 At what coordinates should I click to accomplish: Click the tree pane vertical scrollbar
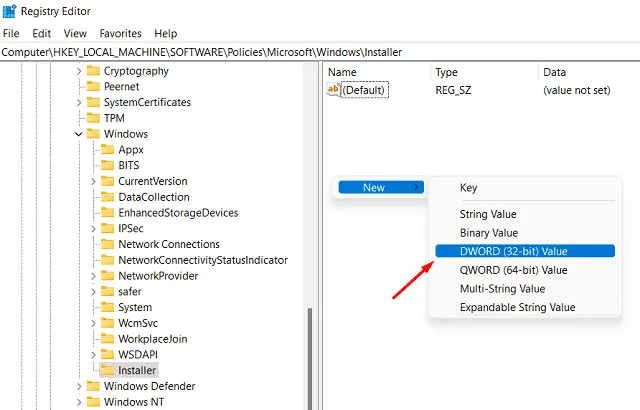(309, 350)
